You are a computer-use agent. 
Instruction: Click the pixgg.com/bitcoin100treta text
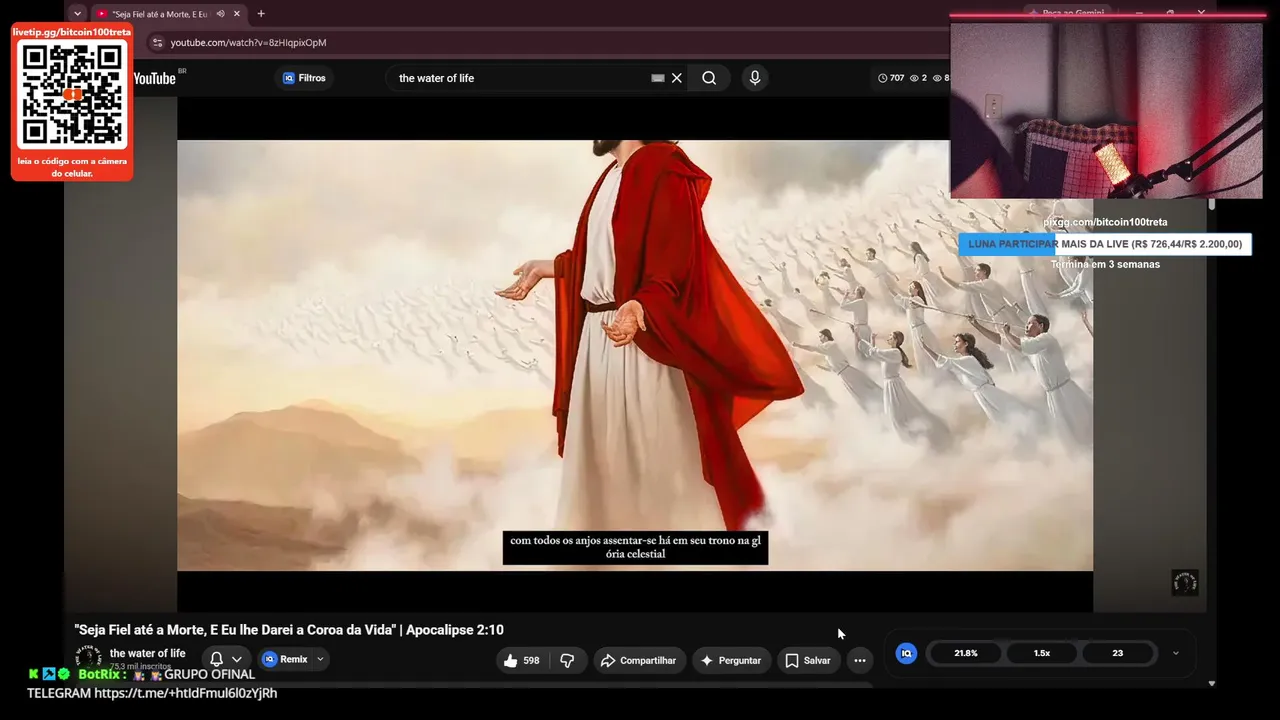coord(1105,222)
